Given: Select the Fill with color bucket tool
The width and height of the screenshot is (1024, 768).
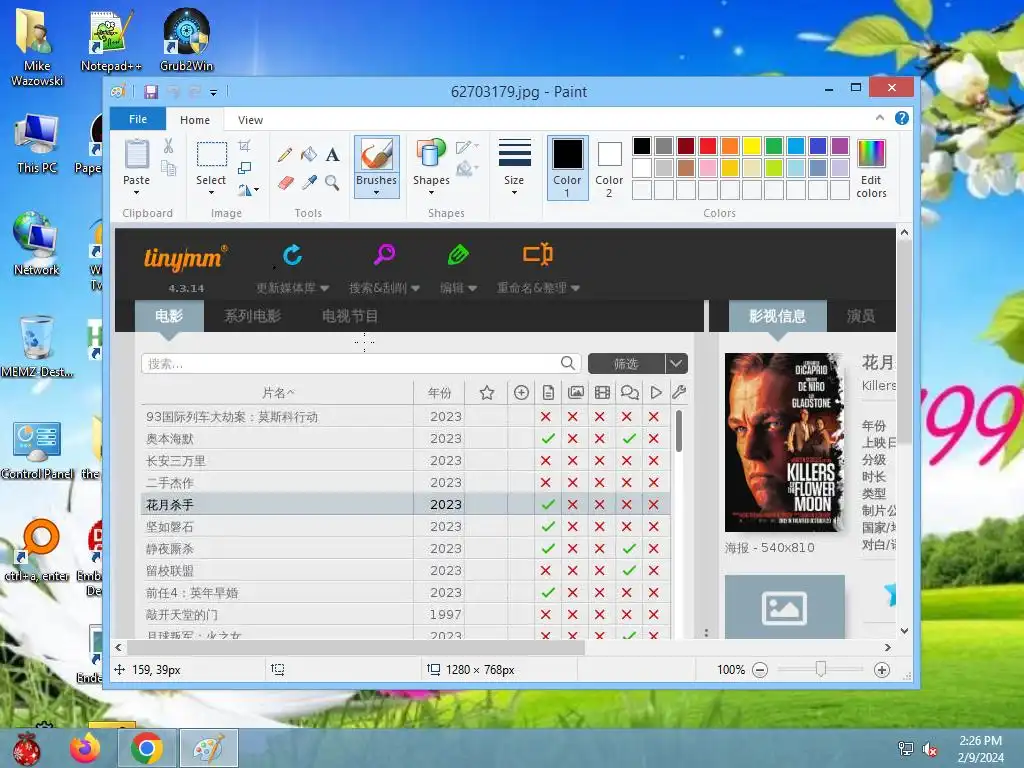Looking at the screenshot, I should (309, 155).
